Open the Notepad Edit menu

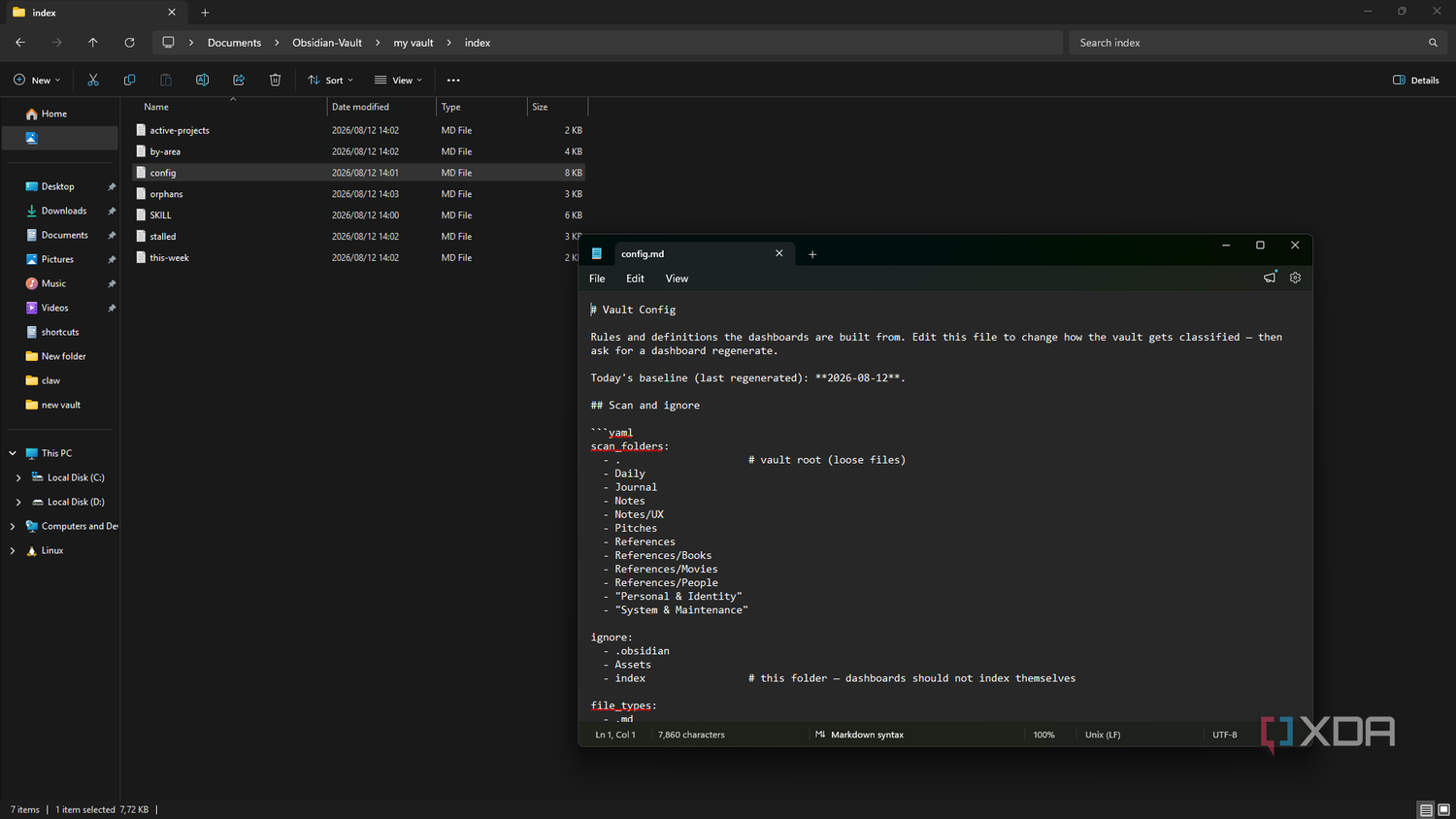pyautogui.click(x=635, y=278)
